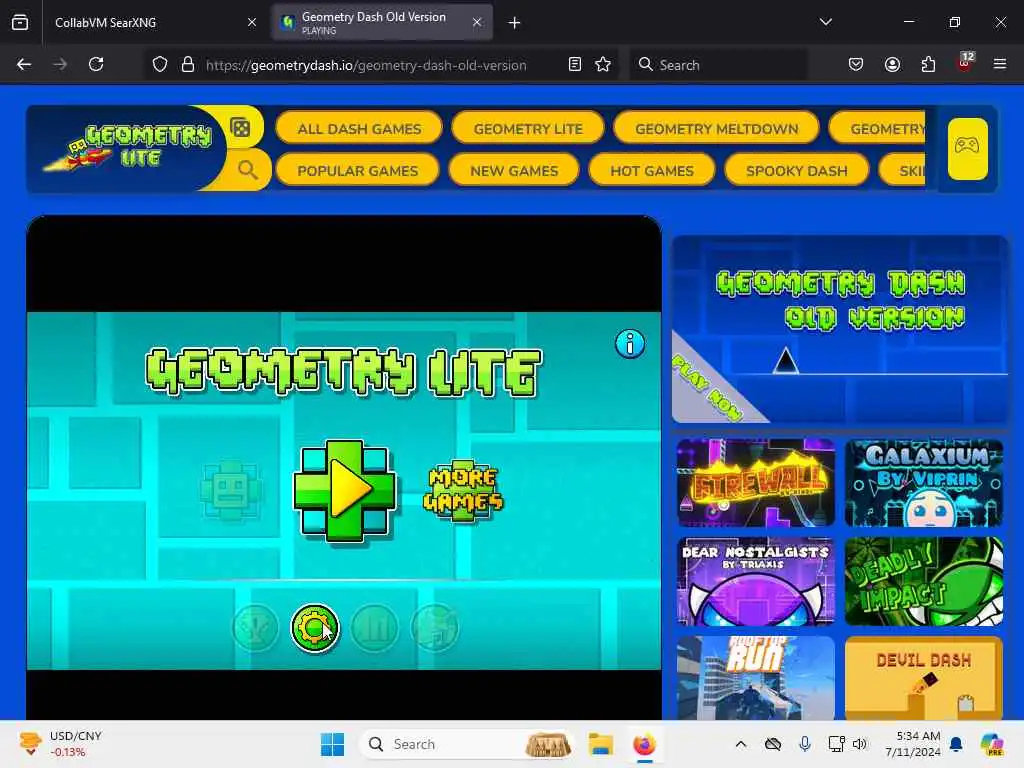Open the site search magnifier icon
Viewport: 1024px width, 768px height.
248,170
